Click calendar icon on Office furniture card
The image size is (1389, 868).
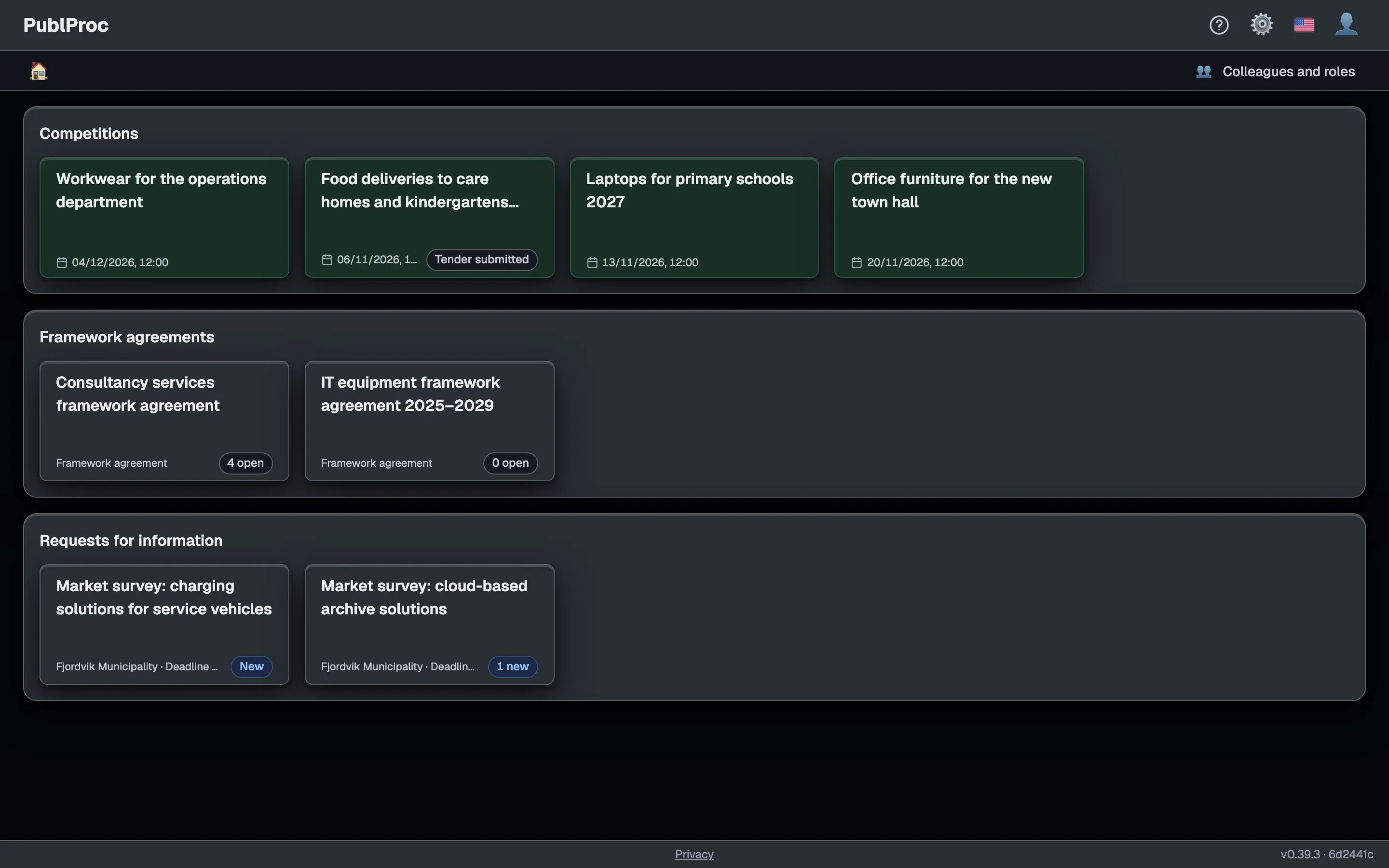pos(857,262)
